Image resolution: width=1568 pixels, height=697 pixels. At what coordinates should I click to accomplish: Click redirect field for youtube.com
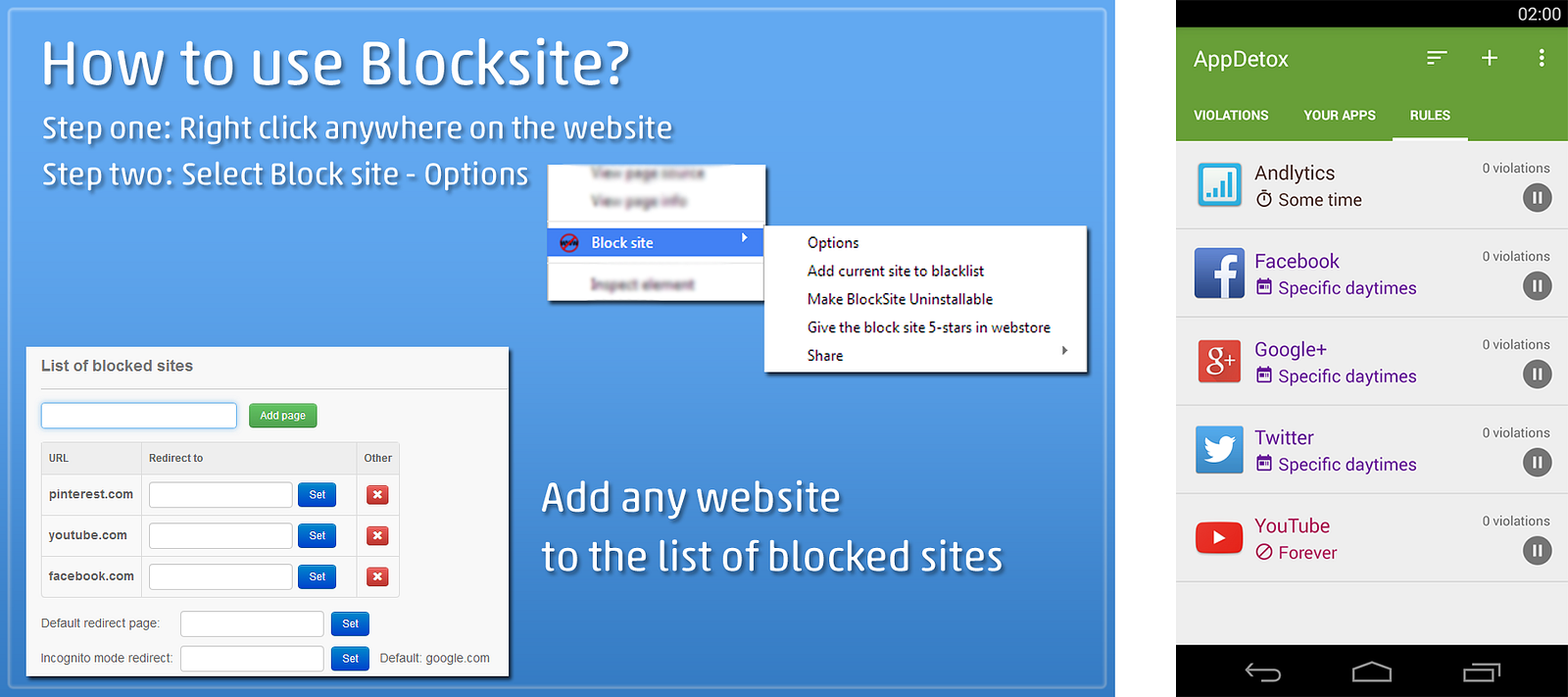click(220, 535)
